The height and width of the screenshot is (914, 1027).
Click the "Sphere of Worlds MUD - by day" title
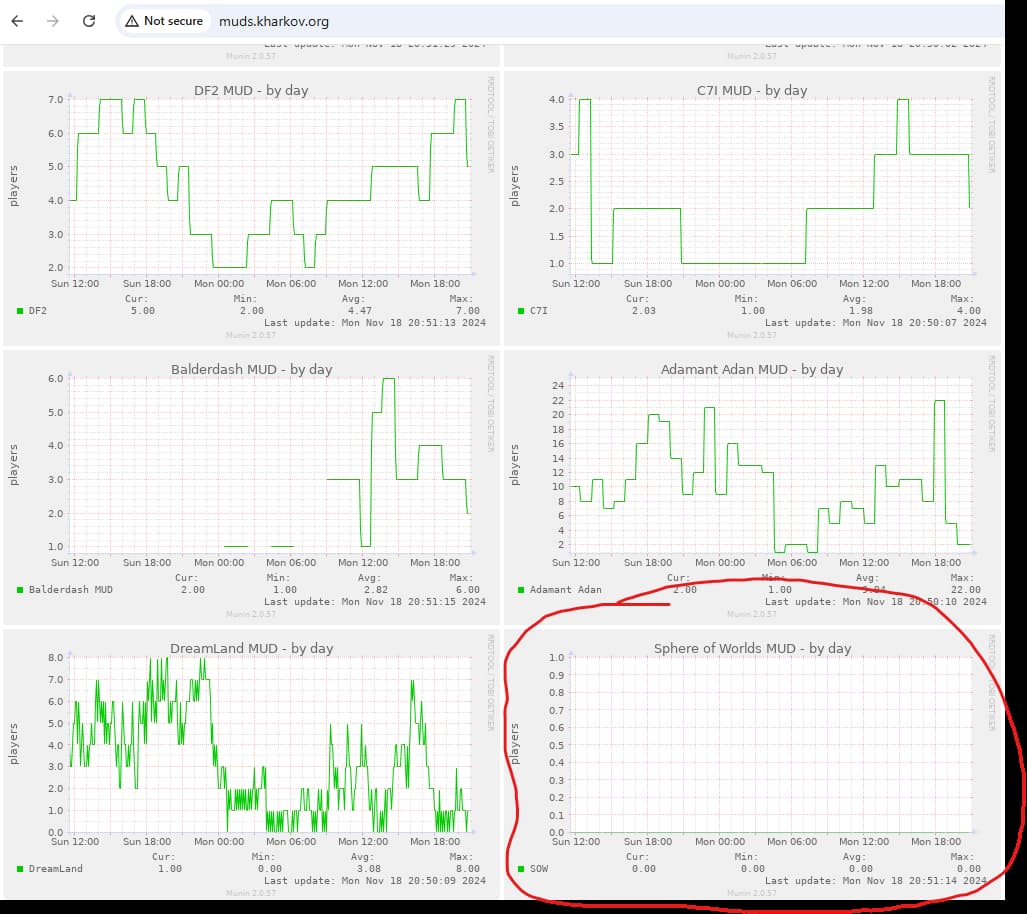click(753, 649)
